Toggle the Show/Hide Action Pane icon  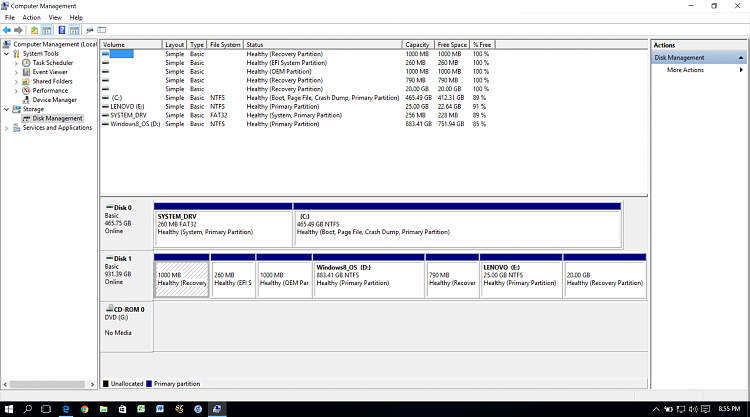click(x=74, y=30)
